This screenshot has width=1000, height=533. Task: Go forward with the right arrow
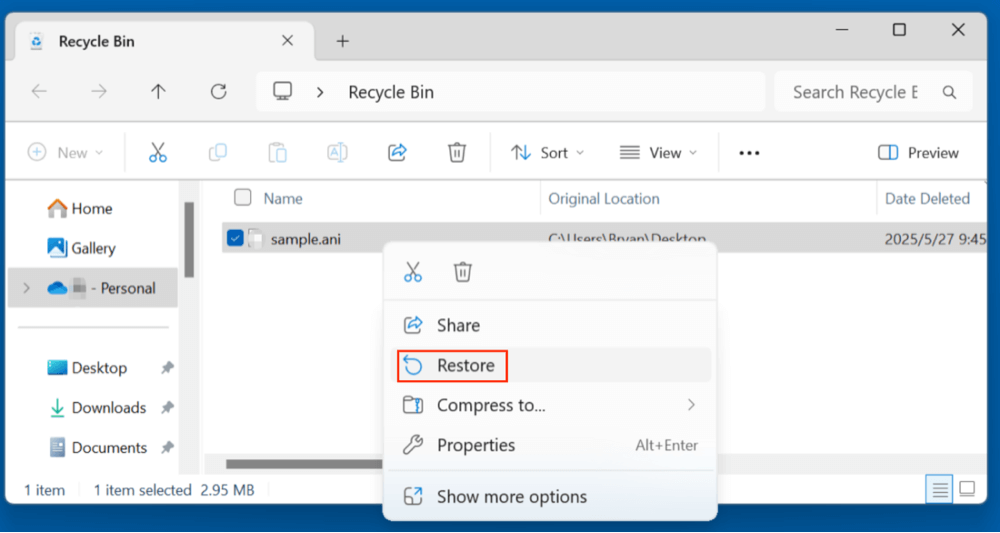[x=99, y=92]
